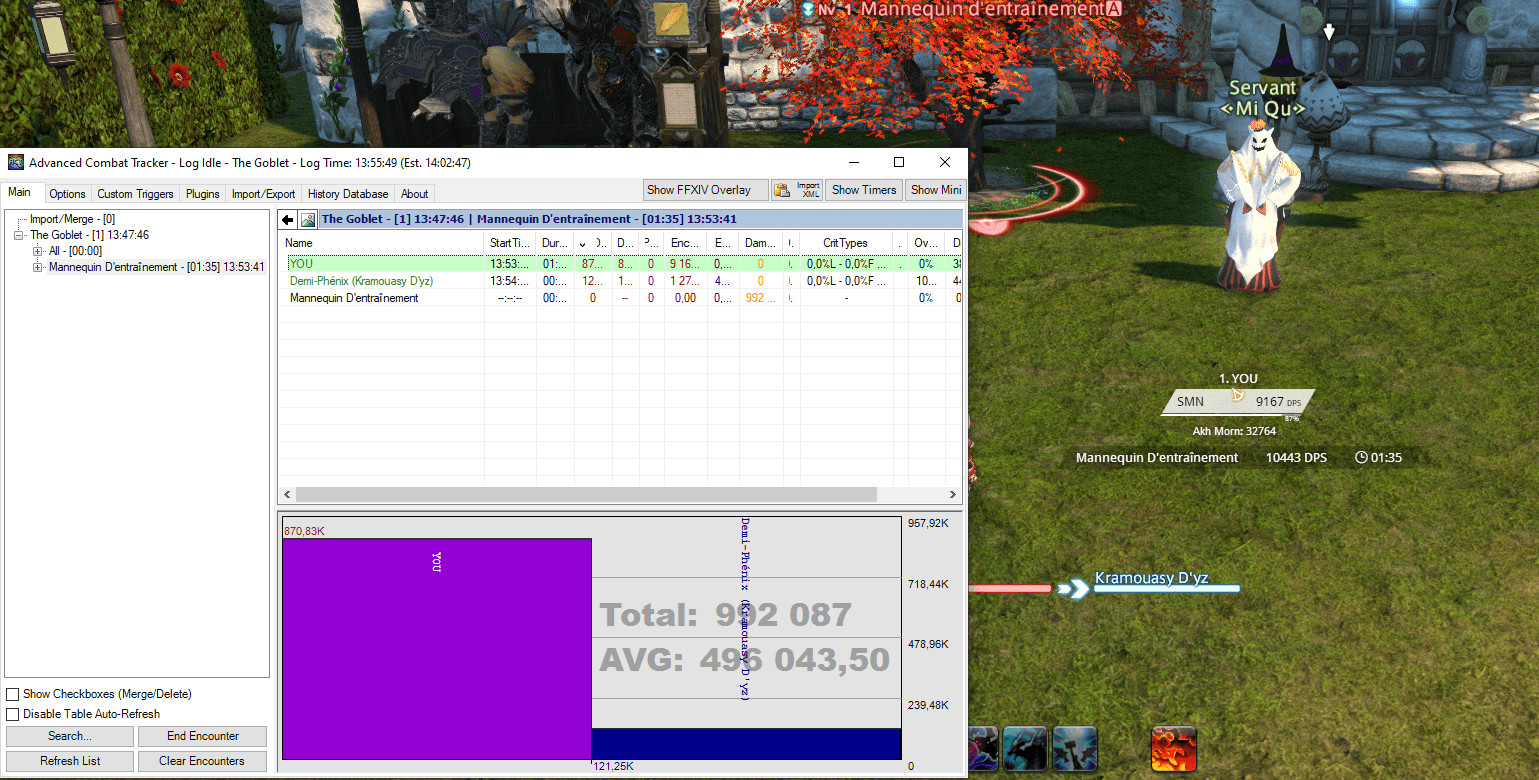The width and height of the screenshot is (1539, 780).
Task: Select the Mannequin D'entraînement row in the table
Action: click(x=620, y=298)
